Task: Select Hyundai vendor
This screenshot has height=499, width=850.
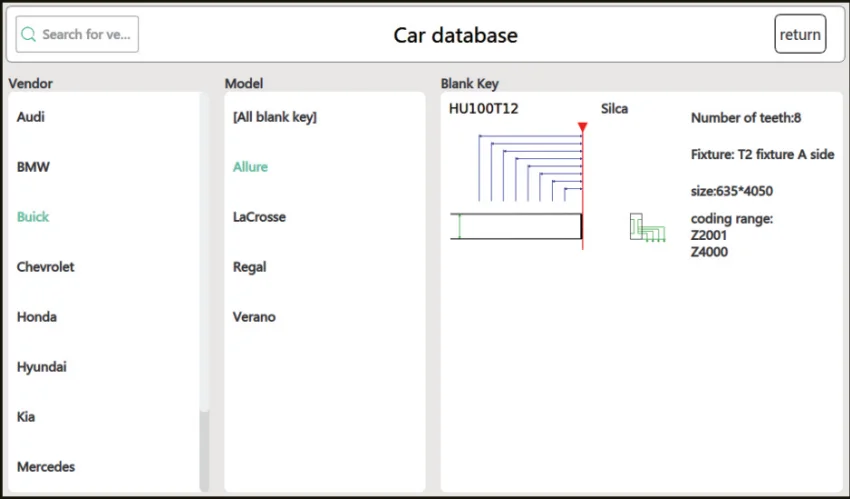Action: tap(42, 367)
